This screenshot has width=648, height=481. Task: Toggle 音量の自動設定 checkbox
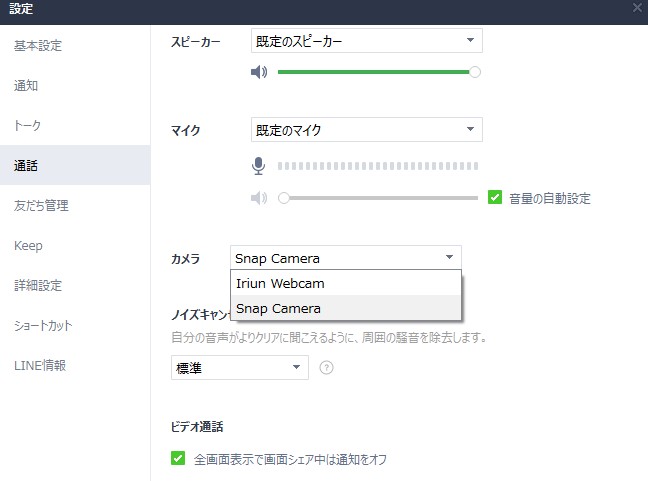(494, 198)
